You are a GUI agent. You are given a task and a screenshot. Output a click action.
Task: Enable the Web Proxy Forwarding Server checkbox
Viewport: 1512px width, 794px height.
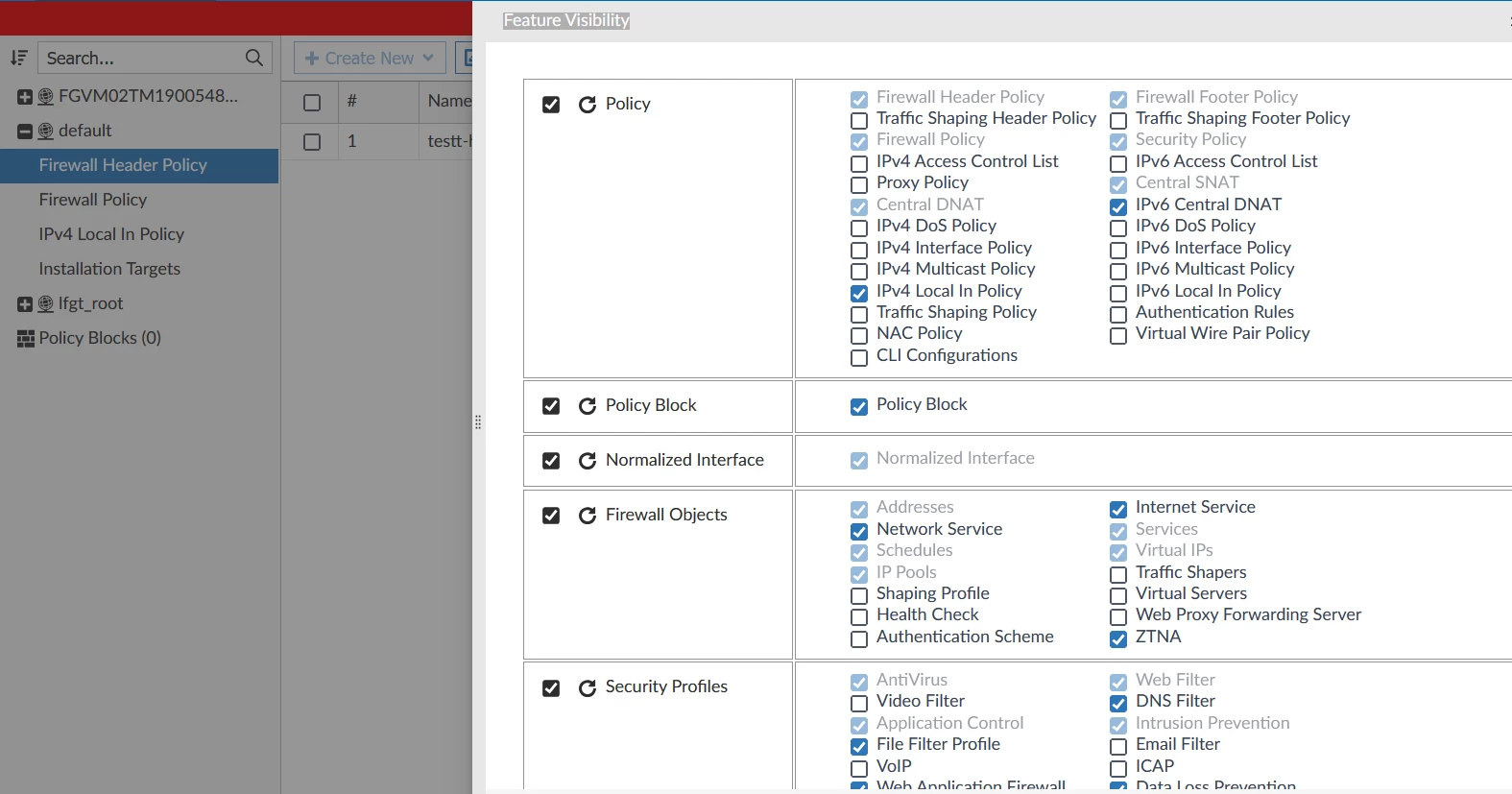click(1118, 616)
